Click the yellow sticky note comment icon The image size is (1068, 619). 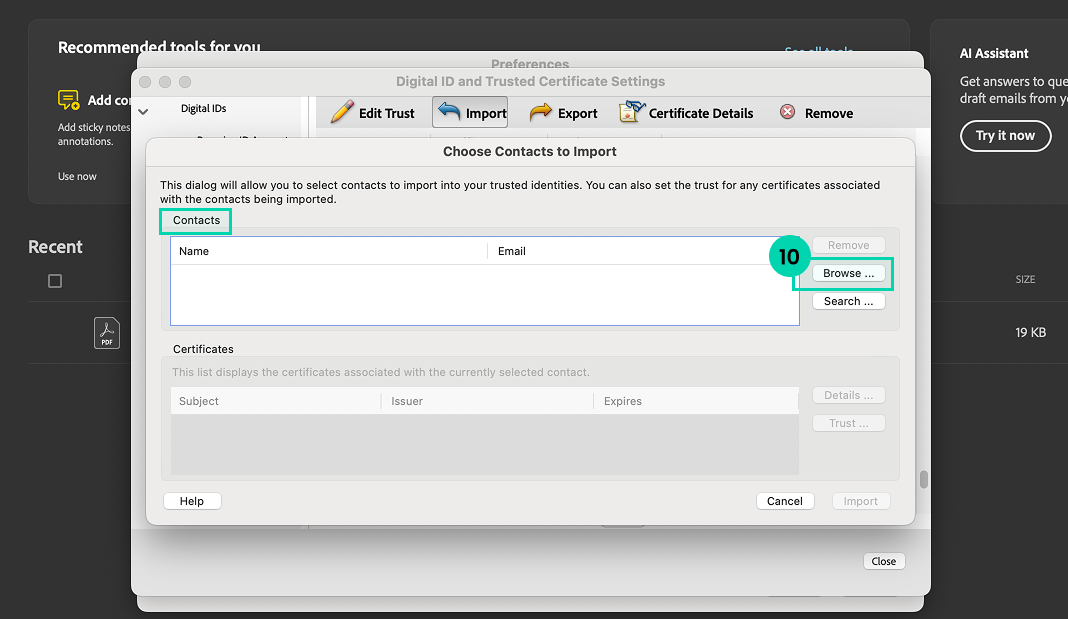(x=68, y=100)
